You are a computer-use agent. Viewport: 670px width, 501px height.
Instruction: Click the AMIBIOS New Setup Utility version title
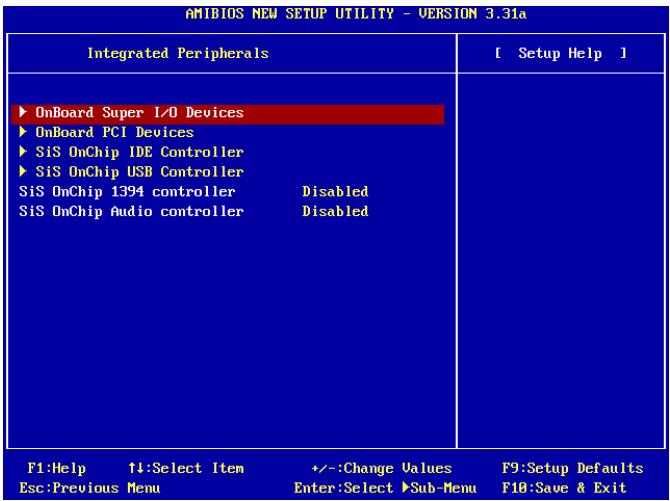(x=356, y=14)
